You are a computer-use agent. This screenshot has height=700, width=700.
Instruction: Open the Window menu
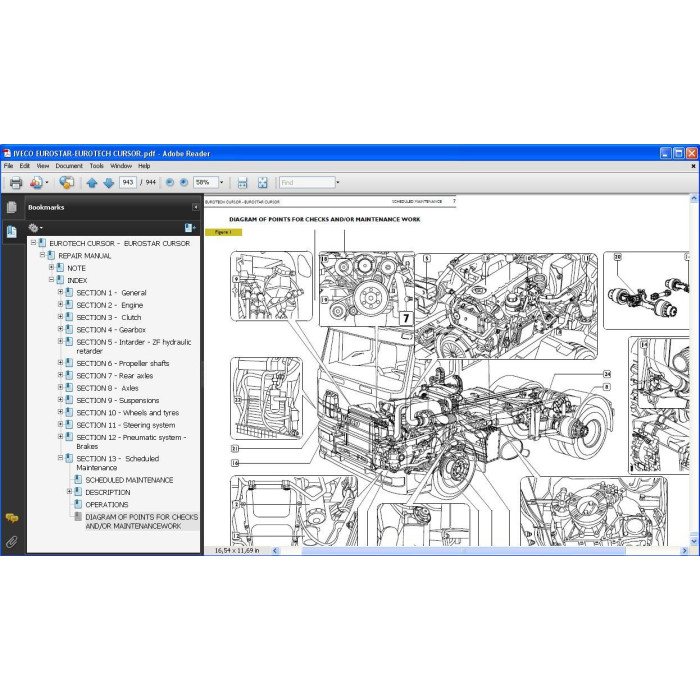(121, 166)
